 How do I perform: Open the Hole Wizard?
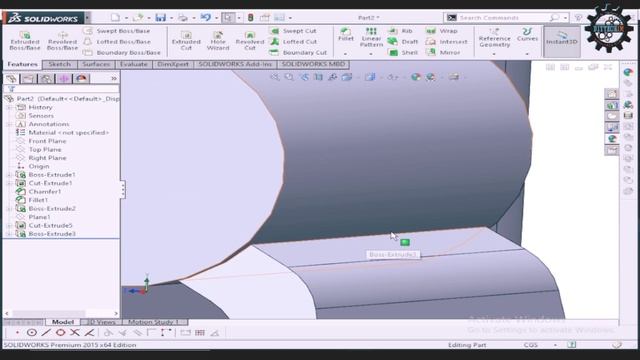point(218,40)
